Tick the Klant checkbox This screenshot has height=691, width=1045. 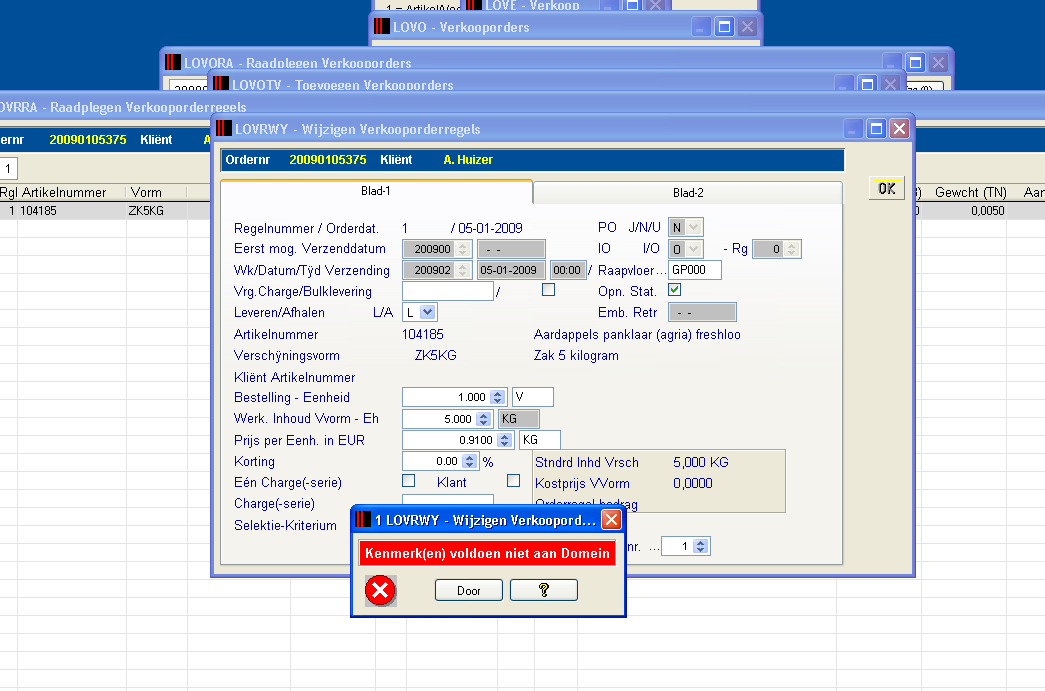pyautogui.click(x=513, y=480)
